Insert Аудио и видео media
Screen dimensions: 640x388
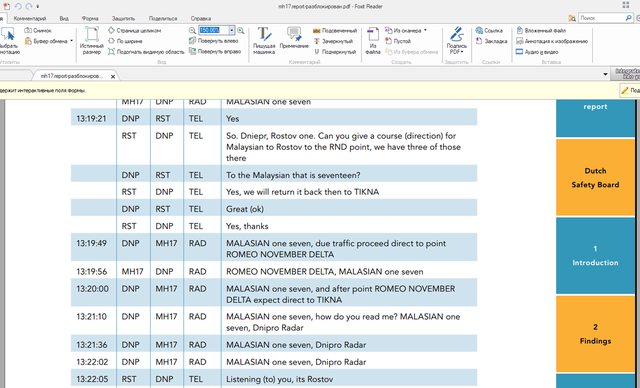[537, 52]
